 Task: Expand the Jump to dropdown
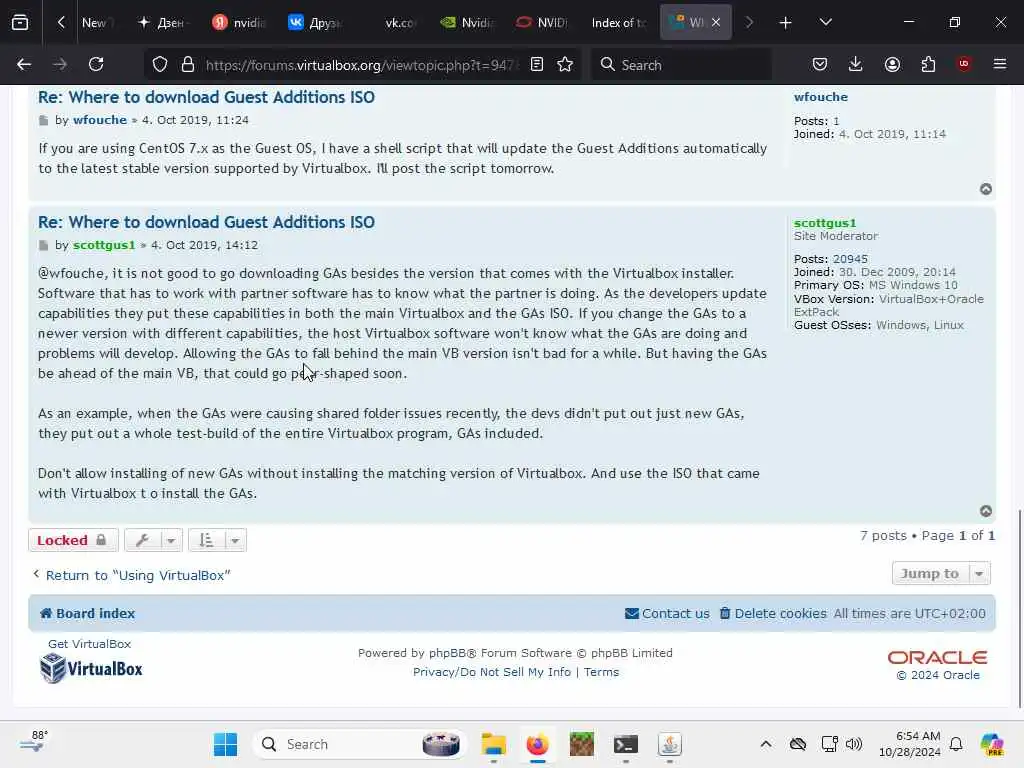[x=941, y=573]
